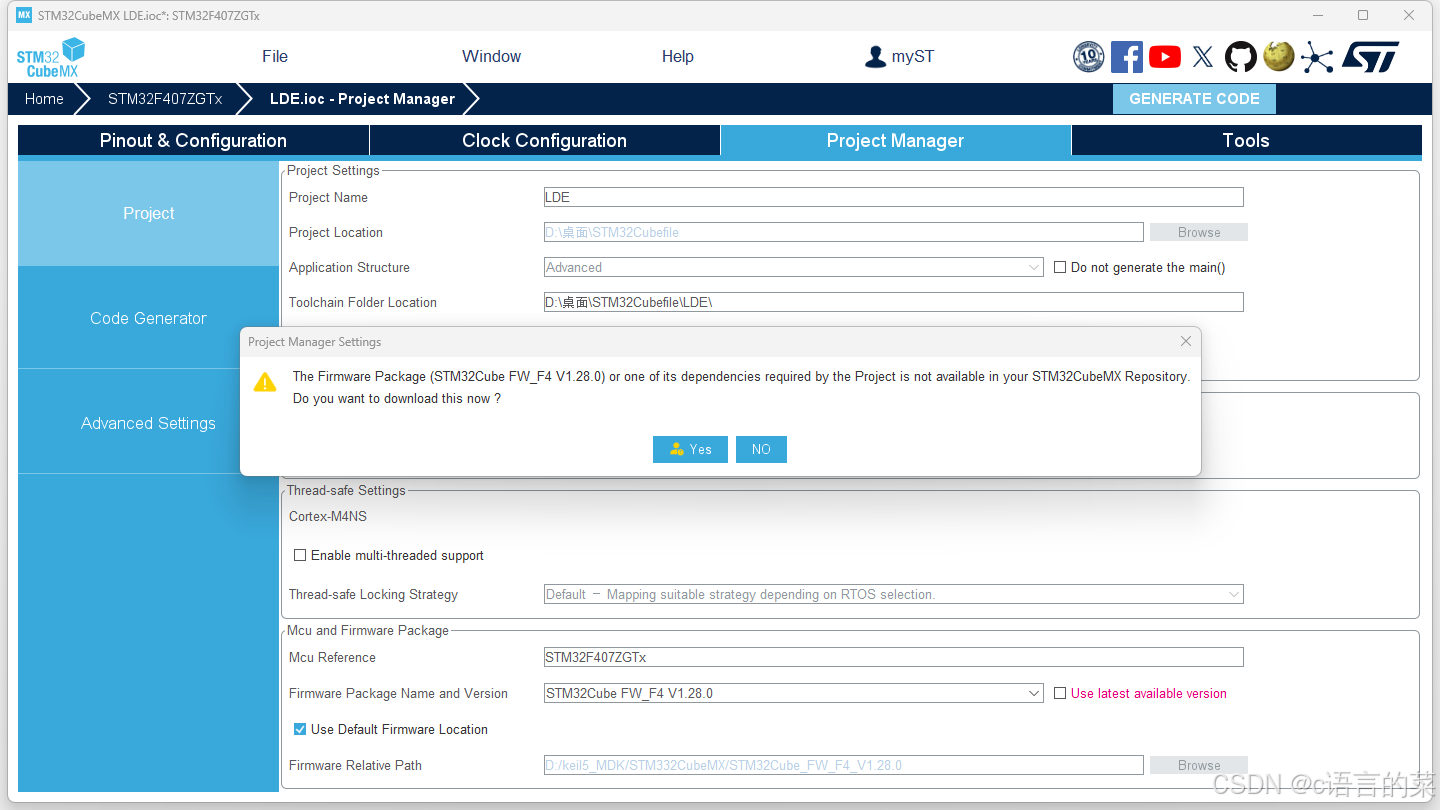Click the ST logo icon
Screen dimensions: 1440x810
coord(1370,57)
